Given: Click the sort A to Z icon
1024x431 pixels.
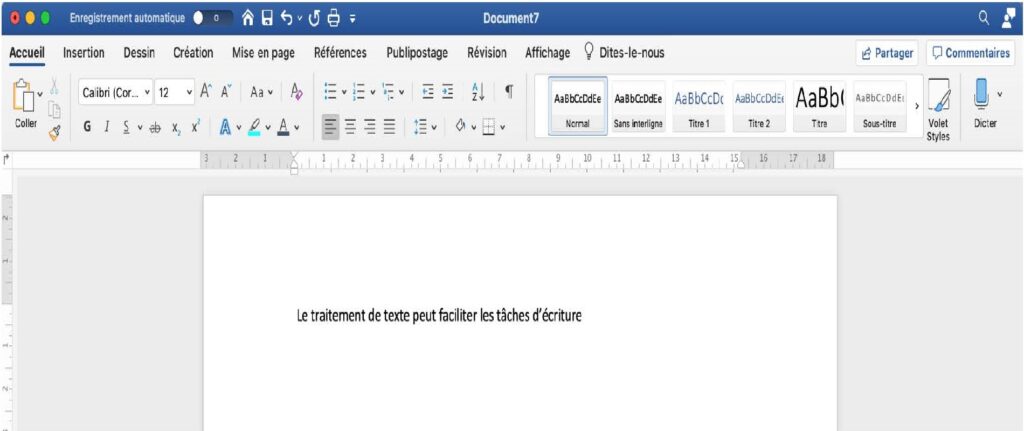Looking at the screenshot, I should 477,92.
